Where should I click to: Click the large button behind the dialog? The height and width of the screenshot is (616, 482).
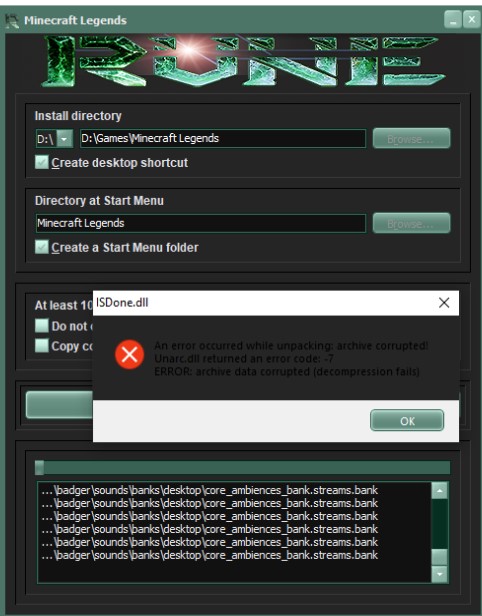pos(59,404)
